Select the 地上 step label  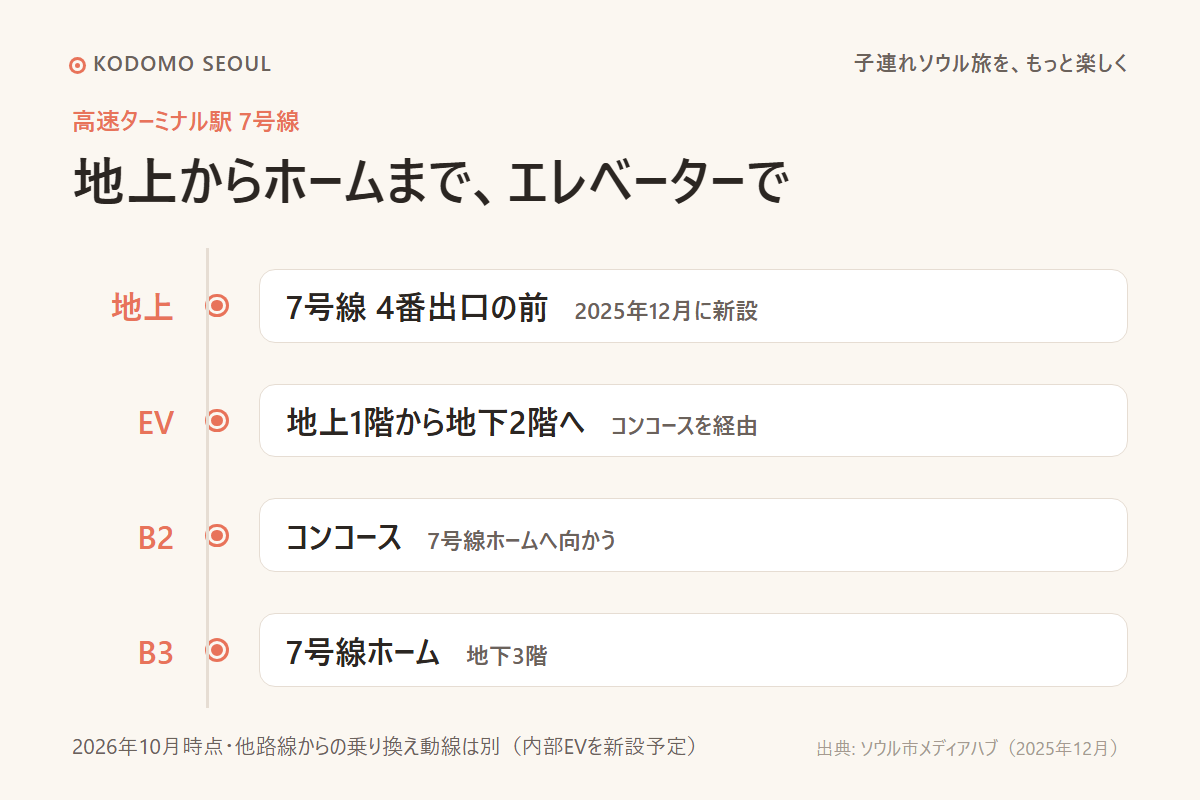pos(142,308)
